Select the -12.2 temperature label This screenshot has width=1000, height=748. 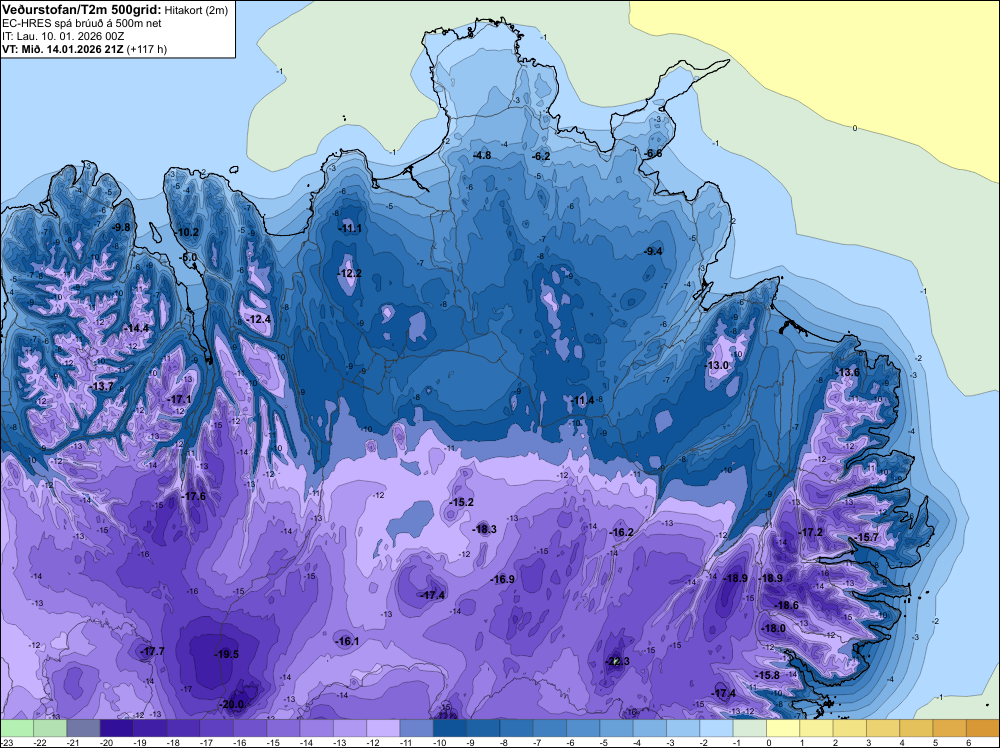pos(349,273)
